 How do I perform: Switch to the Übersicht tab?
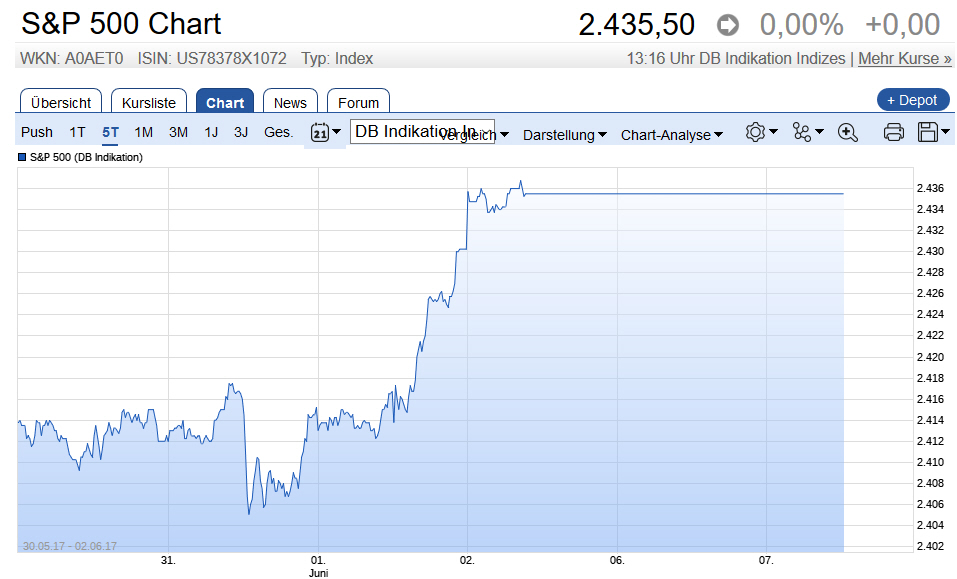pyautogui.click(x=61, y=102)
